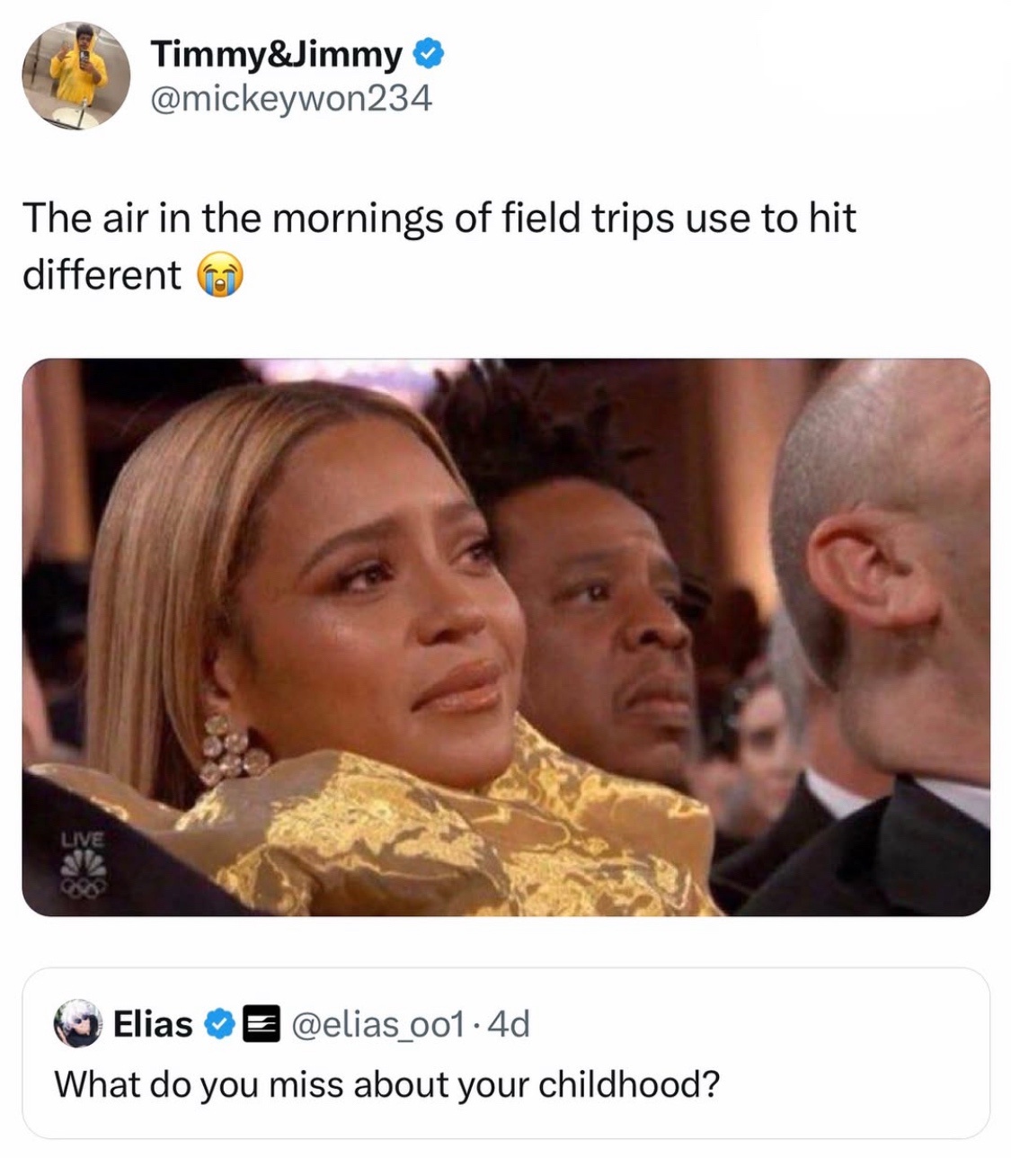The height and width of the screenshot is (1176, 1011).
Task: Open Timmy&Jimmy's profile picture
Action: click(76, 76)
